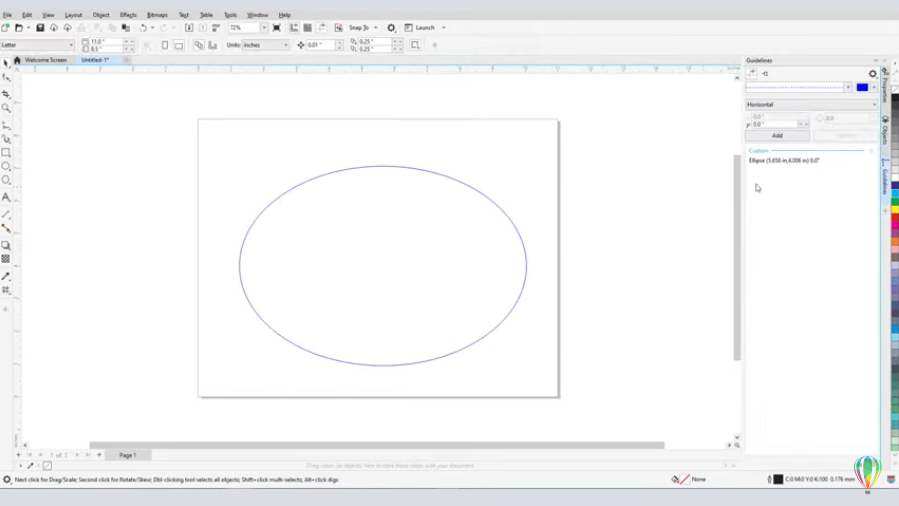Click the Add guideline button
Image resolution: width=899 pixels, height=506 pixels.
point(777,136)
